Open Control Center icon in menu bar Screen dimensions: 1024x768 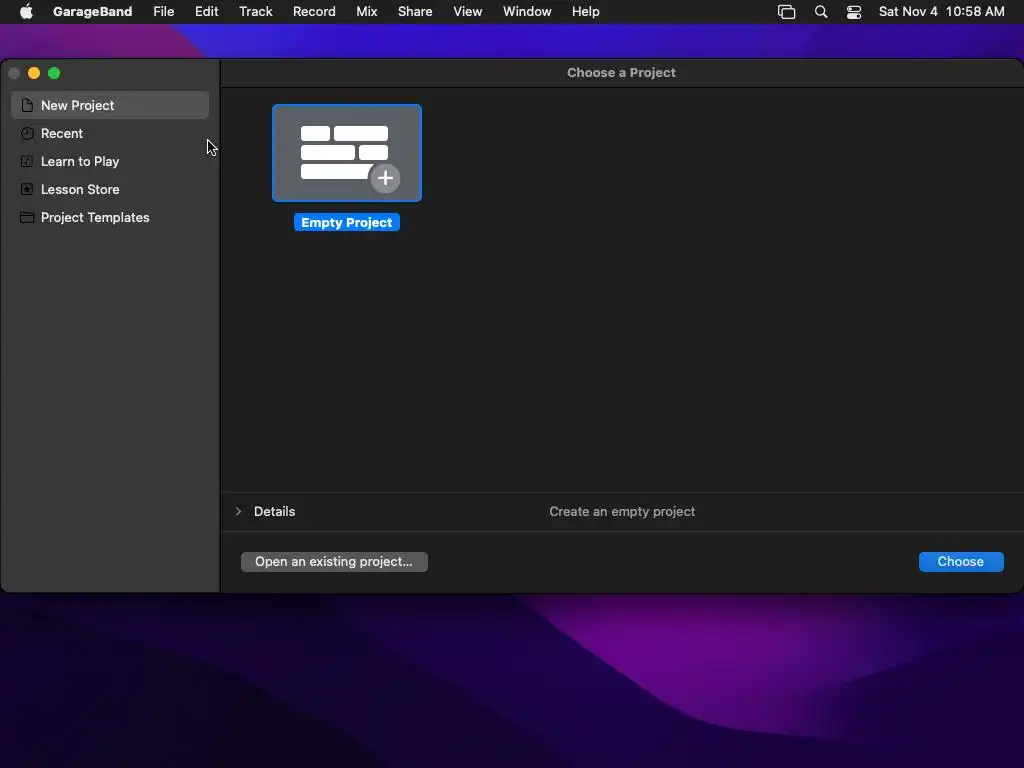click(x=854, y=12)
